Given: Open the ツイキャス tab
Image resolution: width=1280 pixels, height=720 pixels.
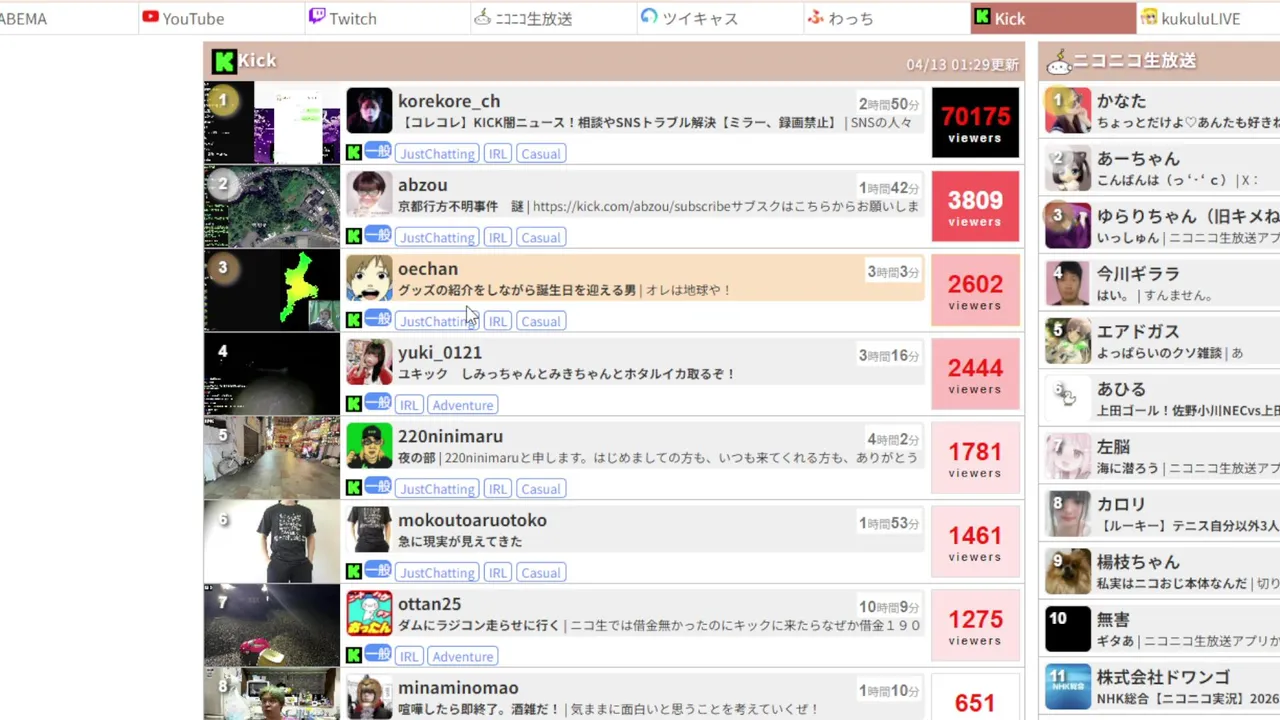Looking at the screenshot, I should click(x=720, y=18).
